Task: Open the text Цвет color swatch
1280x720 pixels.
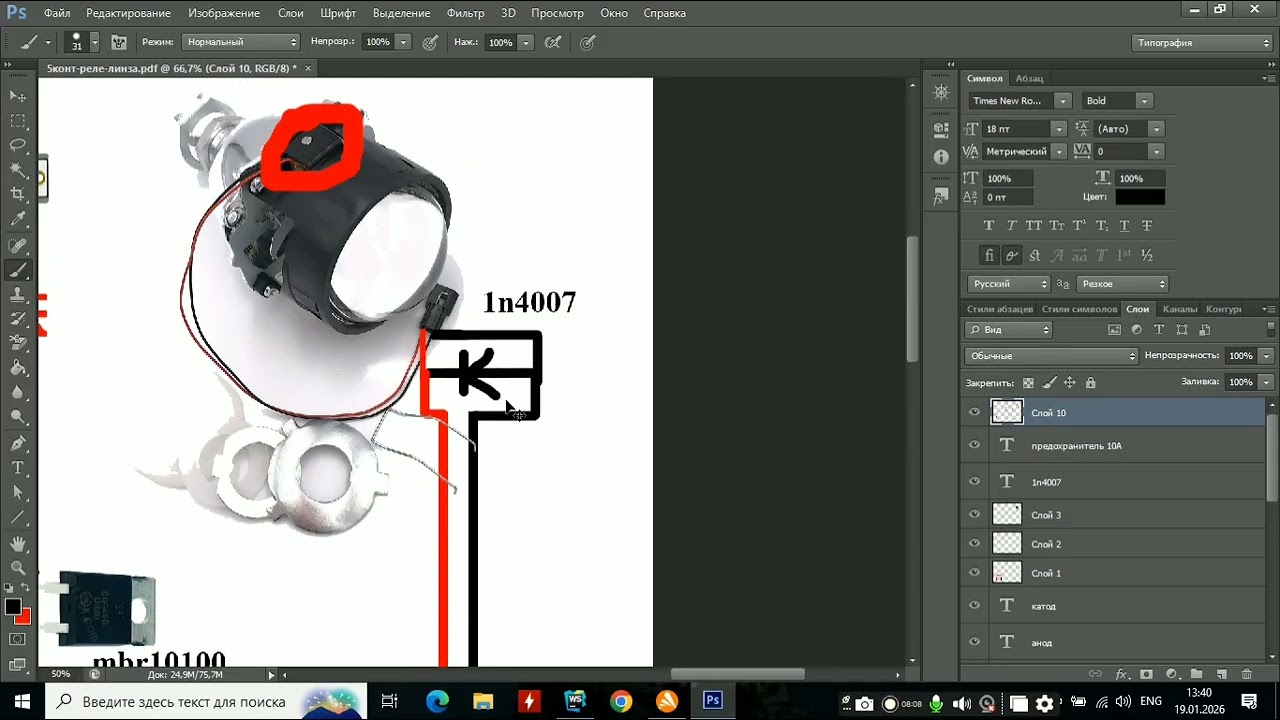Action: click(x=1140, y=197)
